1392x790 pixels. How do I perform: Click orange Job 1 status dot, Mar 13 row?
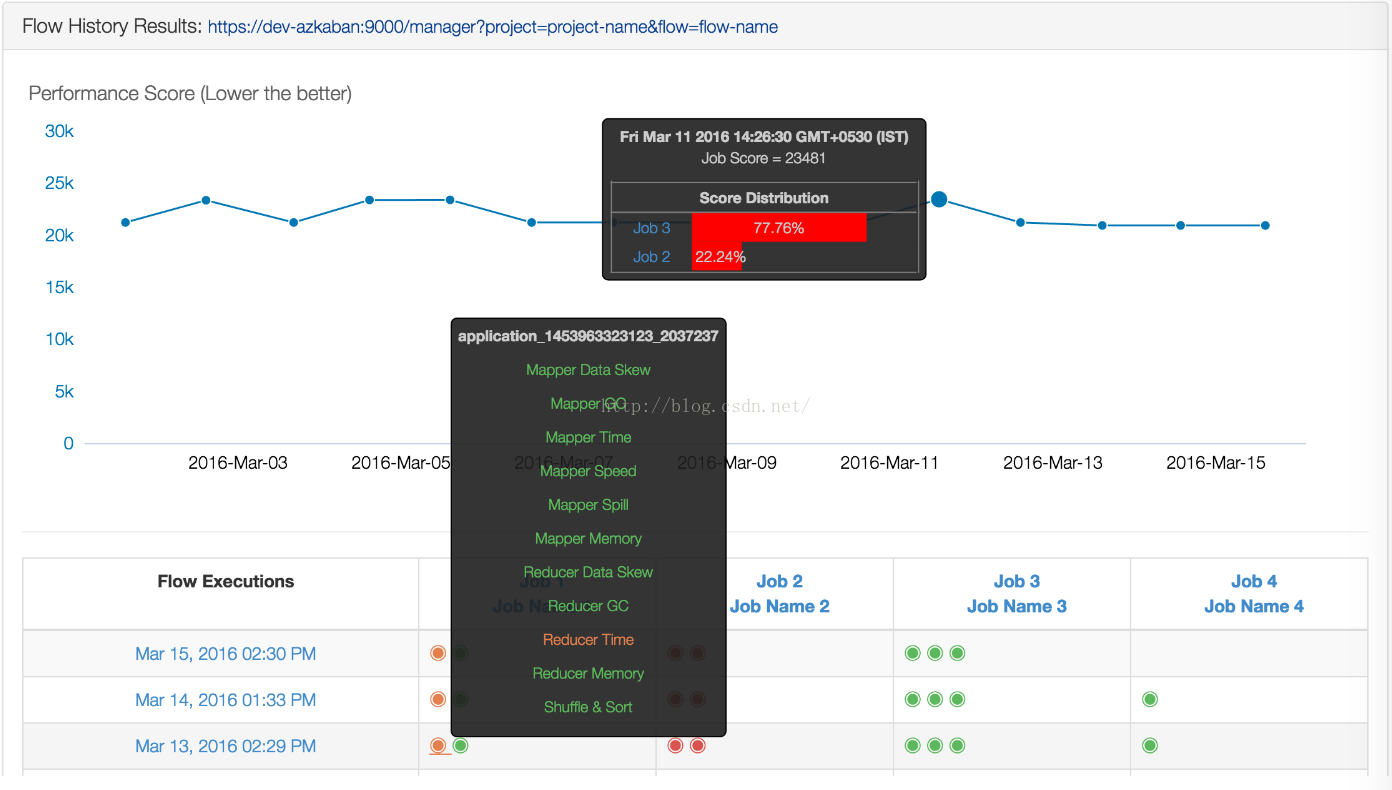click(438, 745)
